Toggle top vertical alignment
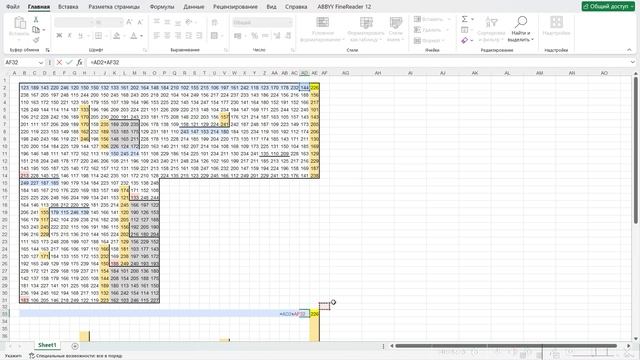This screenshot has height=360, width=640. click(x=157, y=22)
